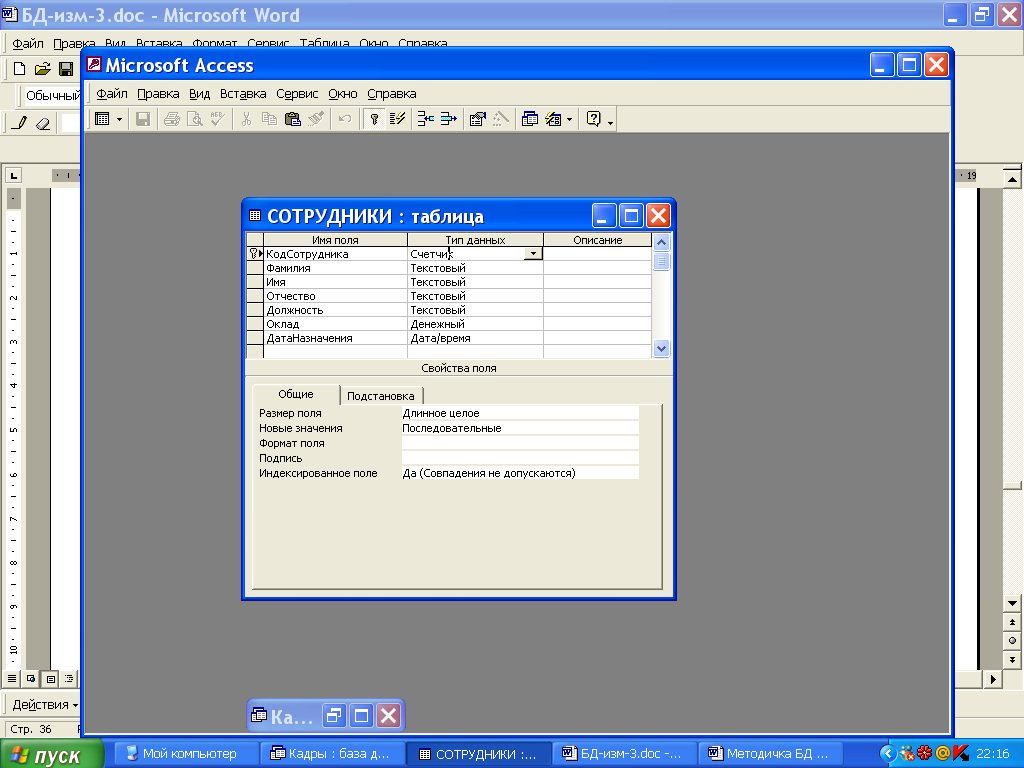
Task: Click the Описание column header
Action: click(598, 240)
